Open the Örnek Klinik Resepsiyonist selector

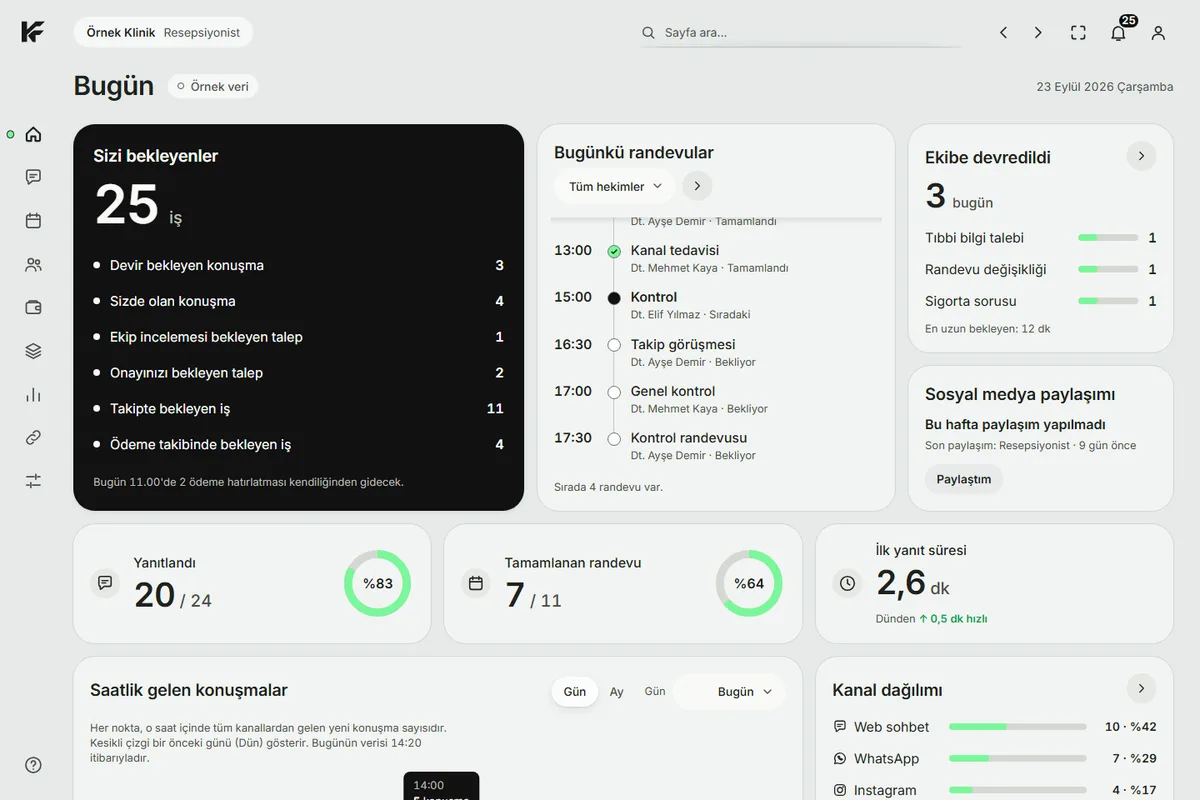point(163,32)
